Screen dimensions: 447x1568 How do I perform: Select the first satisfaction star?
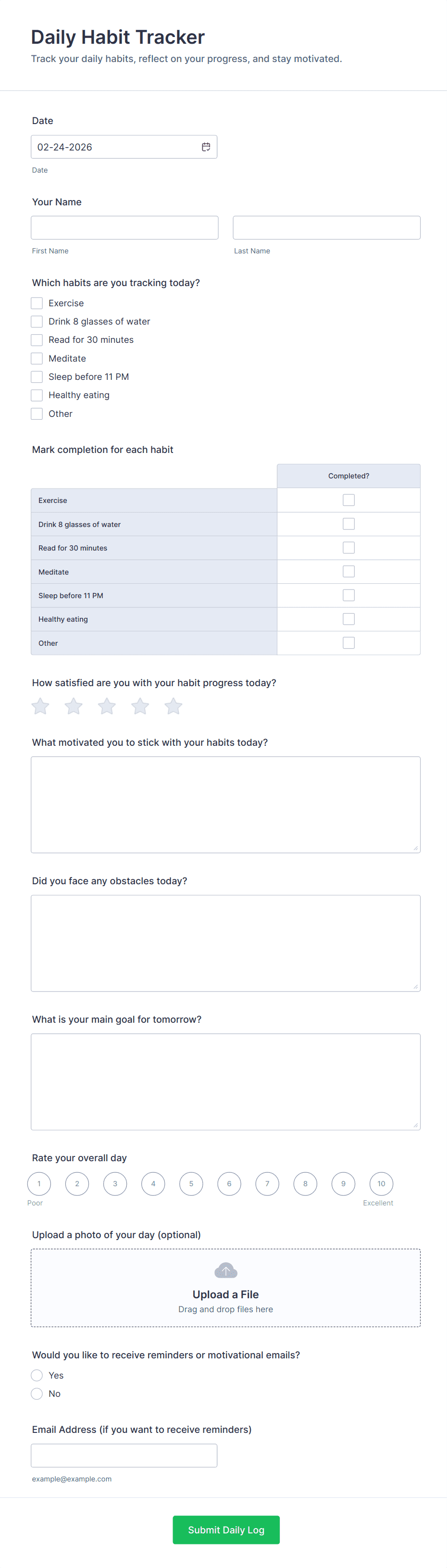40,706
